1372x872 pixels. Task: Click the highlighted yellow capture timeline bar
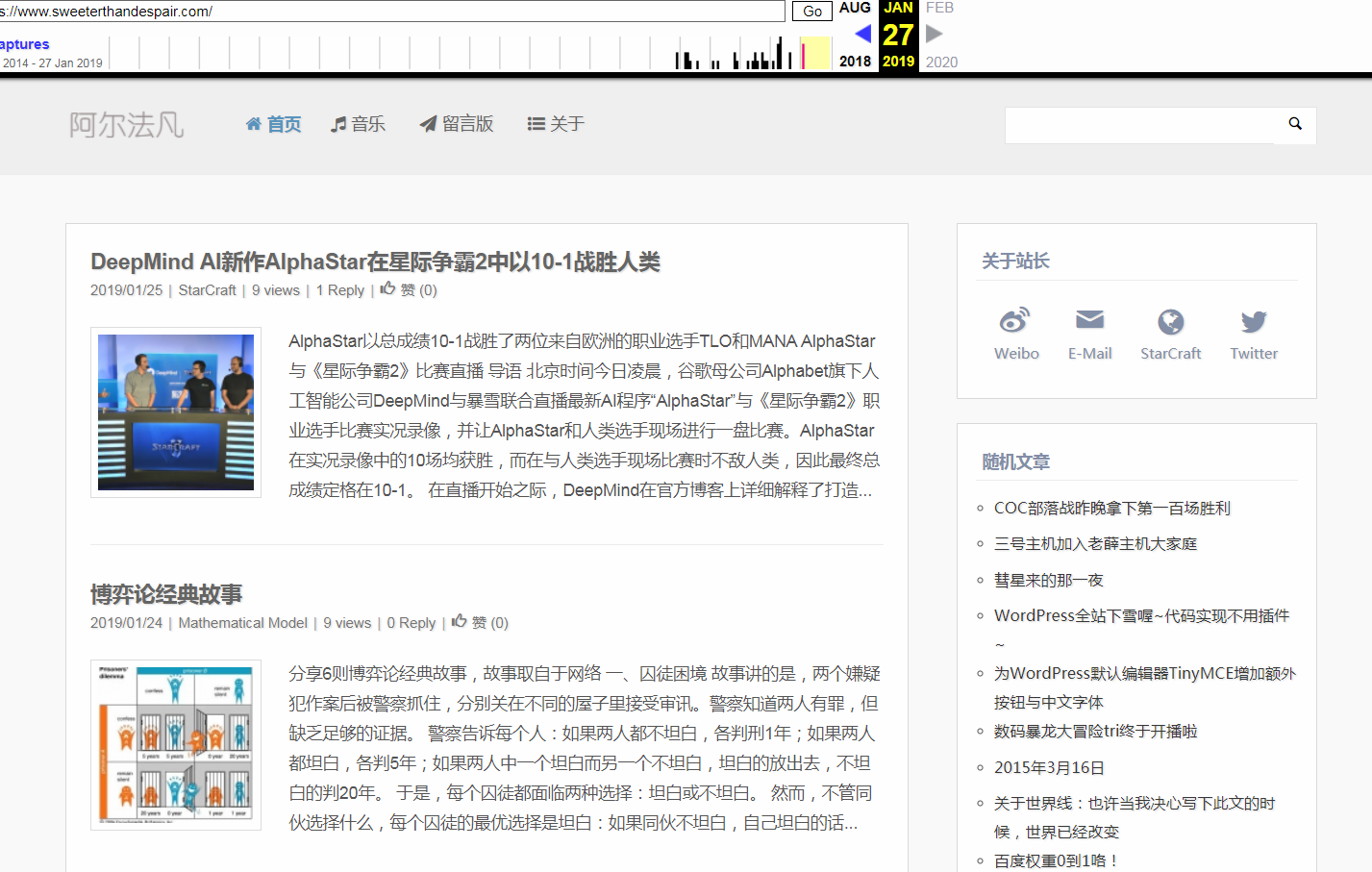pos(815,53)
